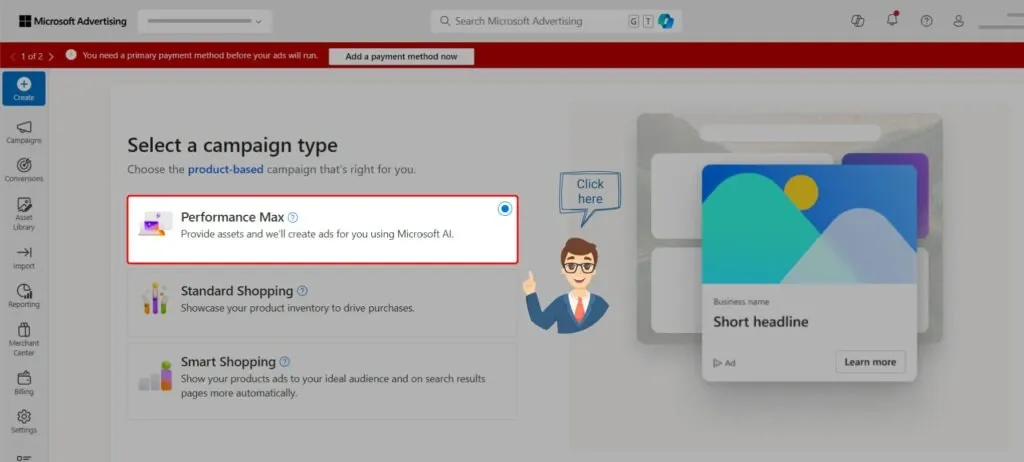Go to next notification arrow
Viewport: 1024px width, 462px height.
[x=51, y=57]
